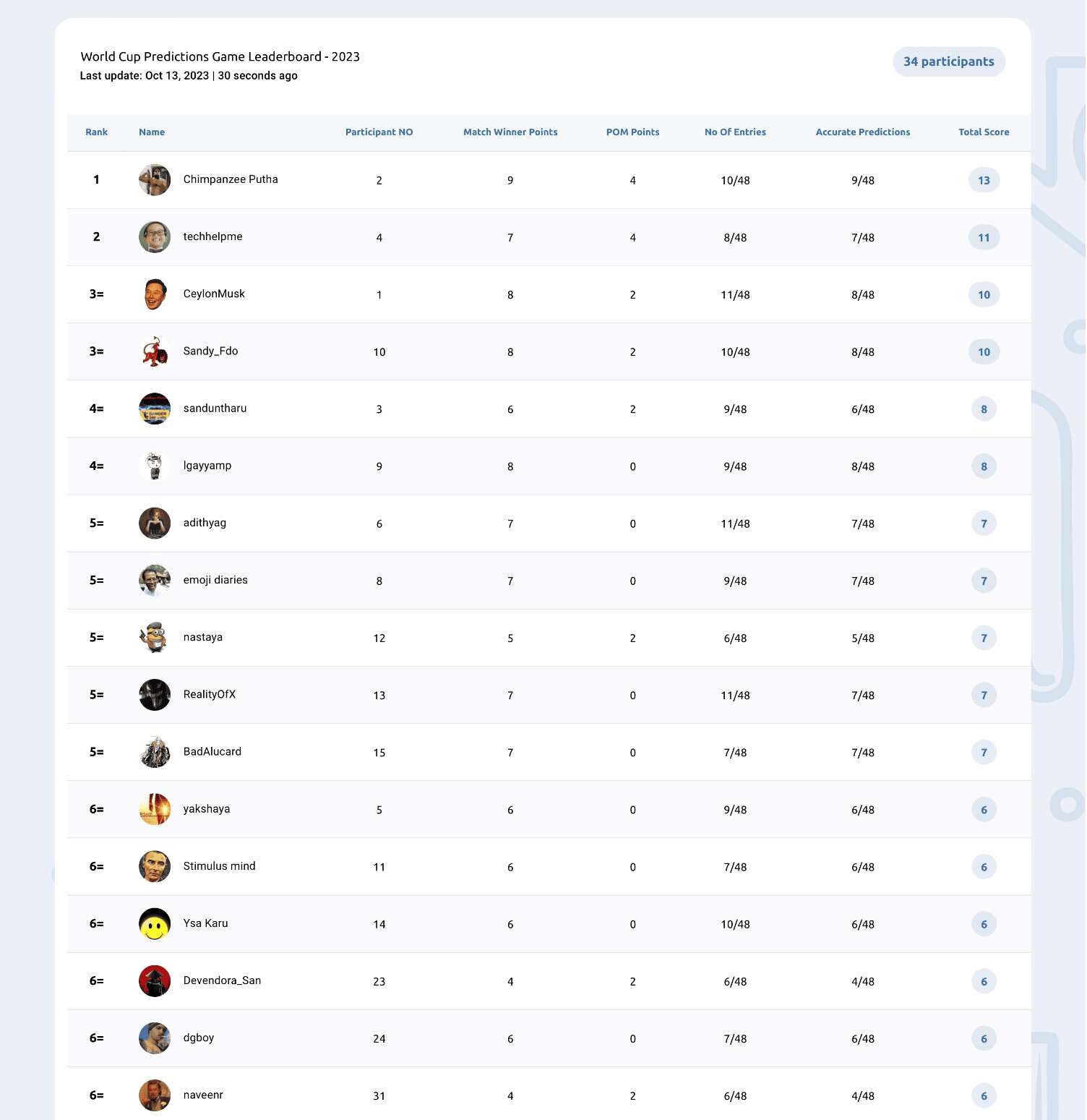Select the CeylonMusk avatar picture

pyautogui.click(x=155, y=294)
